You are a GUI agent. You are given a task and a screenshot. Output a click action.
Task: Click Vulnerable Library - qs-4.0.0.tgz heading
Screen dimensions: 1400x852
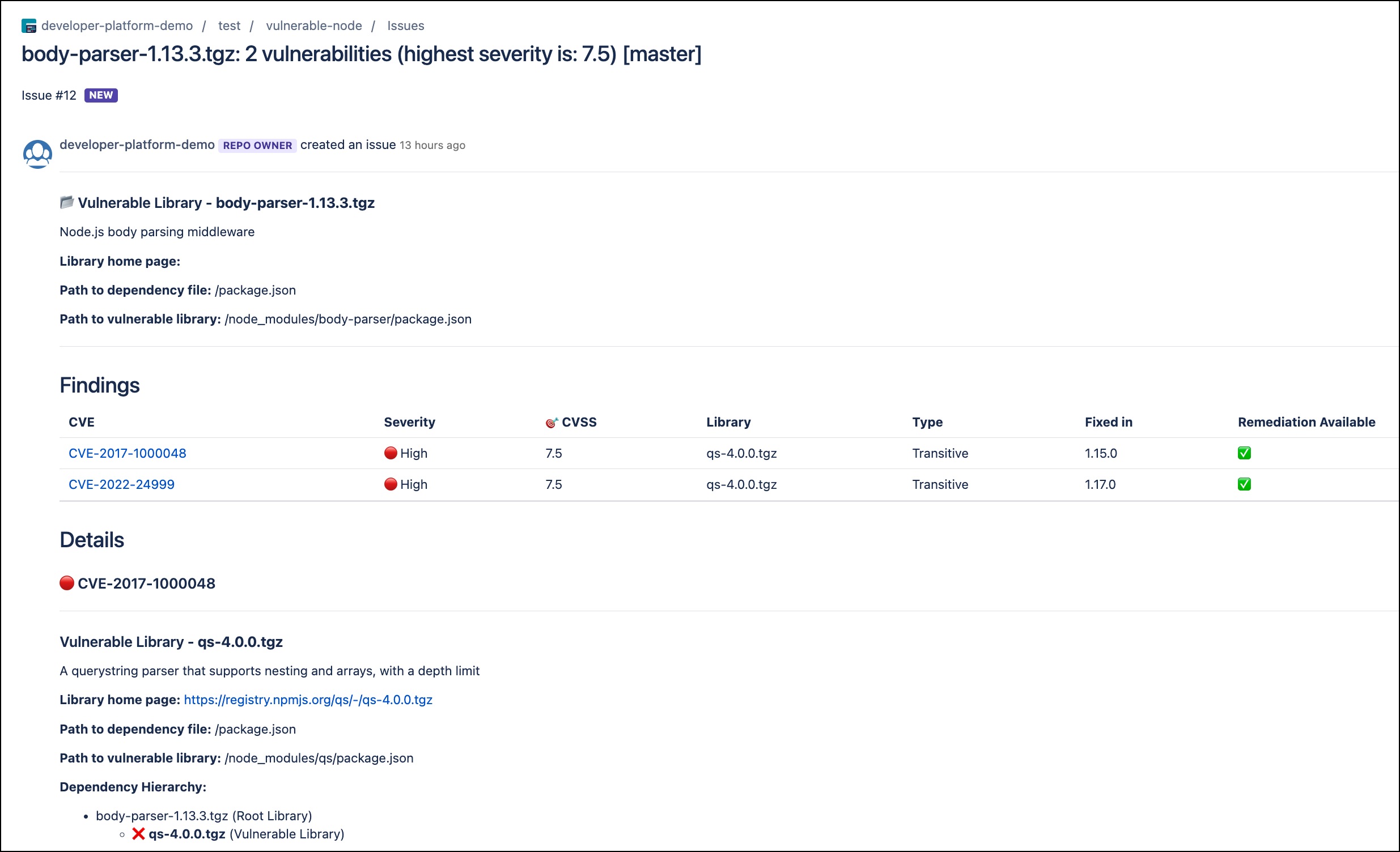tap(171, 642)
